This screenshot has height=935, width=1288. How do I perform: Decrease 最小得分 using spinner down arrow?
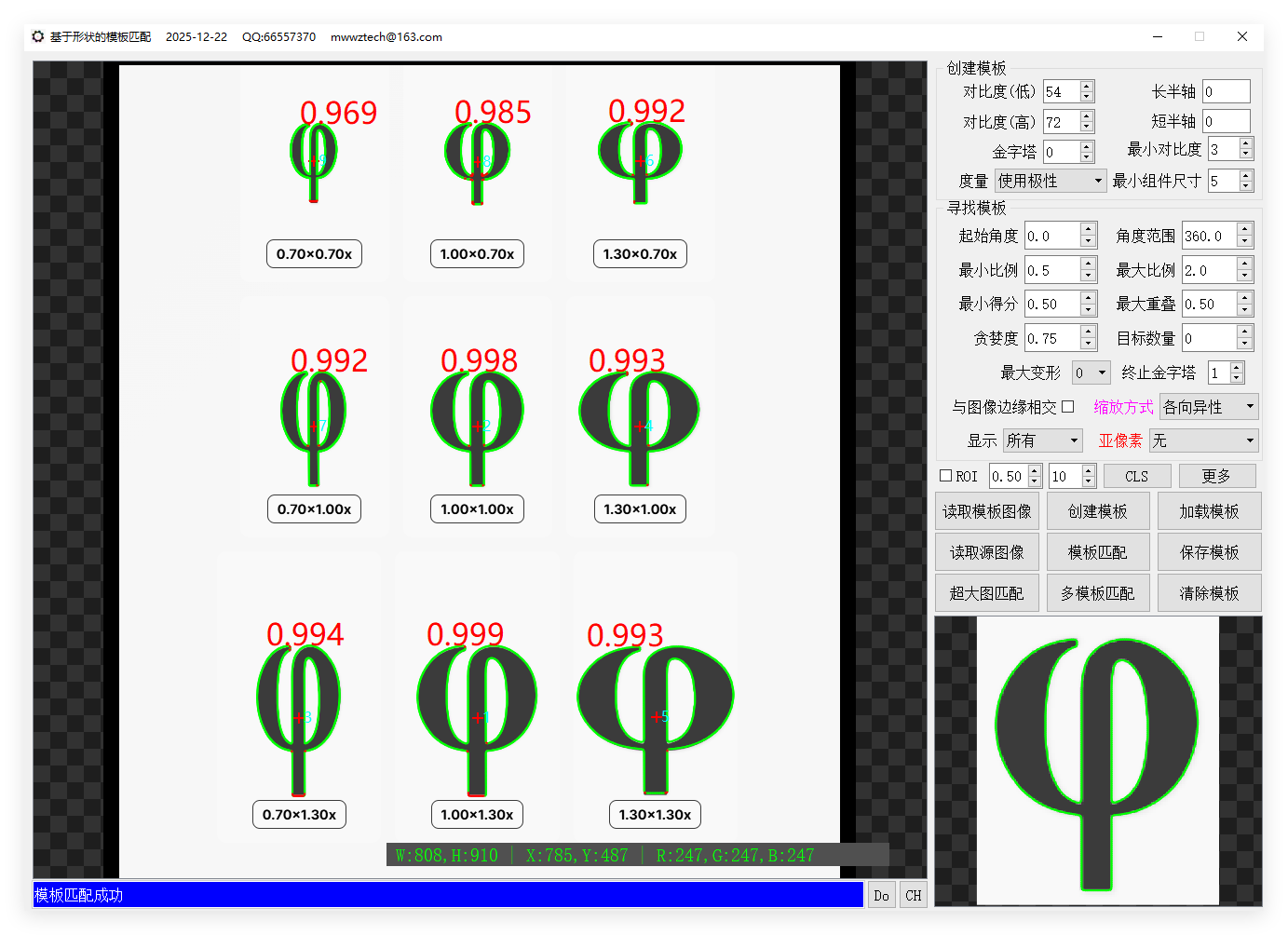pyautogui.click(x=1088, y=309)
